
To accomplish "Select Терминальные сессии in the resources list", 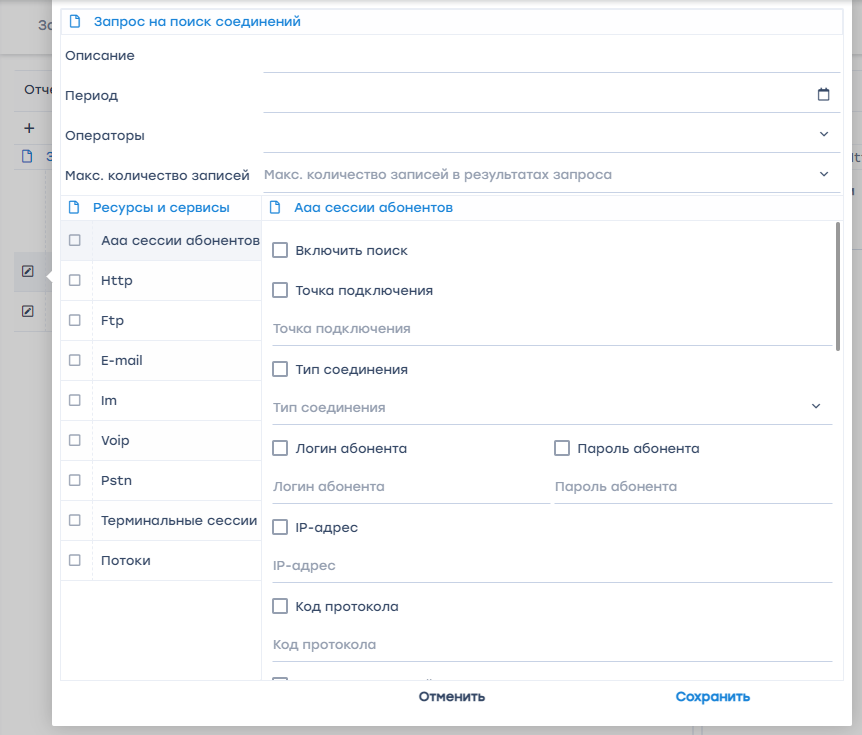I will pyautogui.click(x=178, y=521).
